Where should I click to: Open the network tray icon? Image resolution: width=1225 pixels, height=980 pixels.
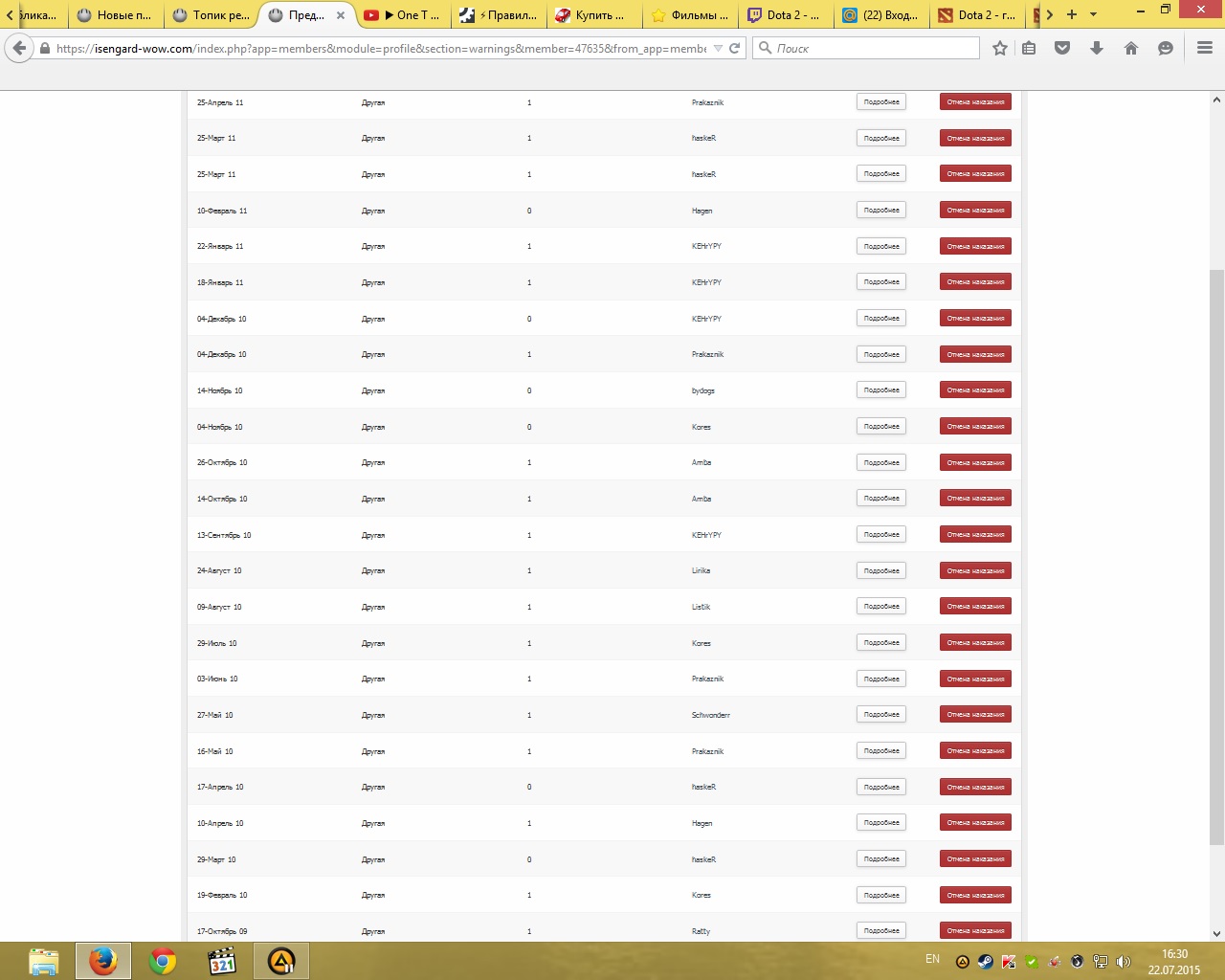[x=1101, y=962]
